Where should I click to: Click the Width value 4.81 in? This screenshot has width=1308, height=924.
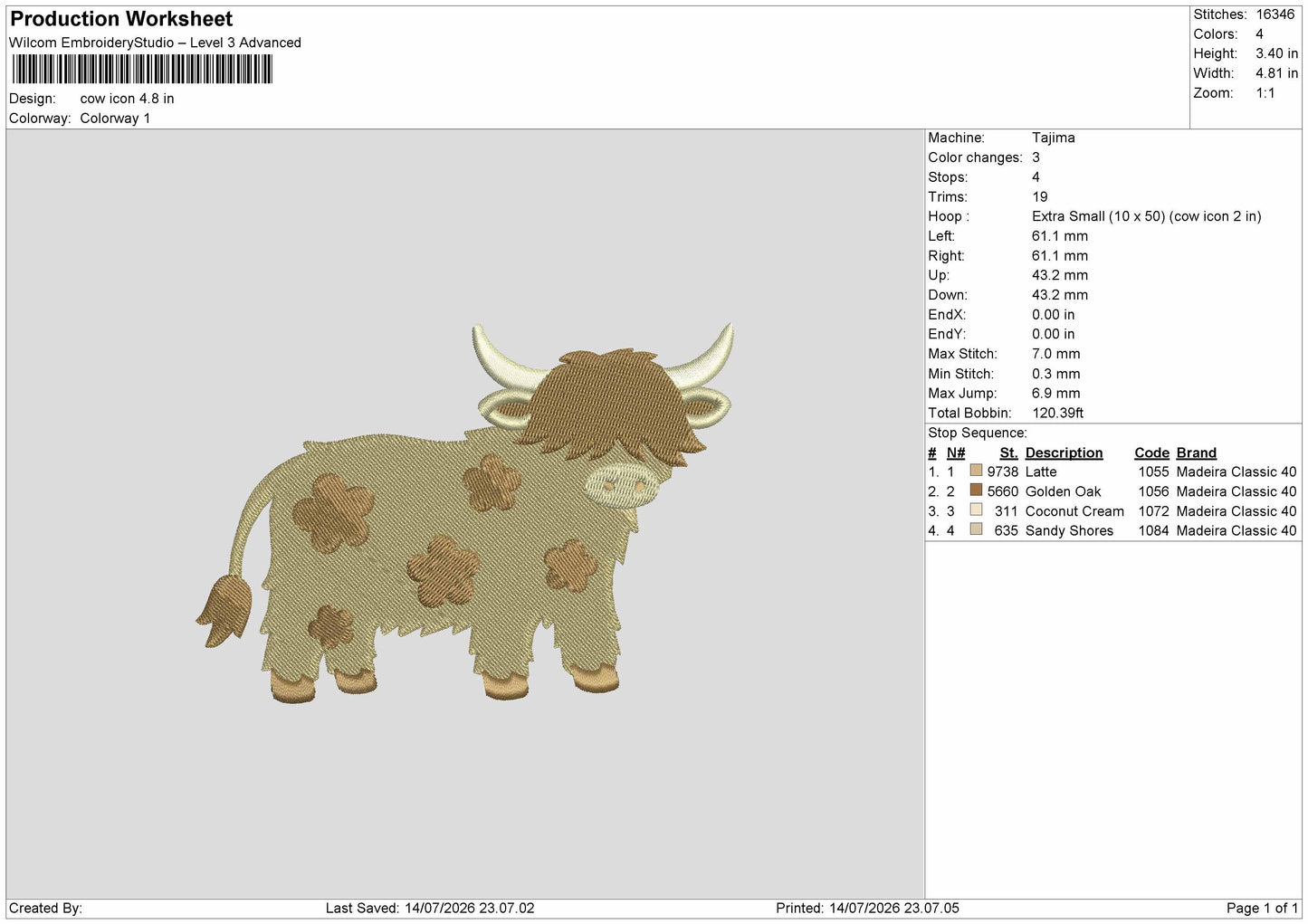(1276, 73)
